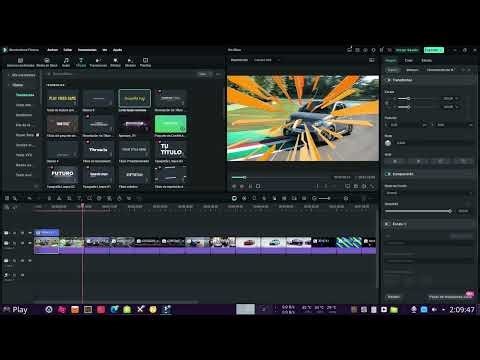
Task: Expand the first sidebar category above Títulos
Action: (9, 75)
